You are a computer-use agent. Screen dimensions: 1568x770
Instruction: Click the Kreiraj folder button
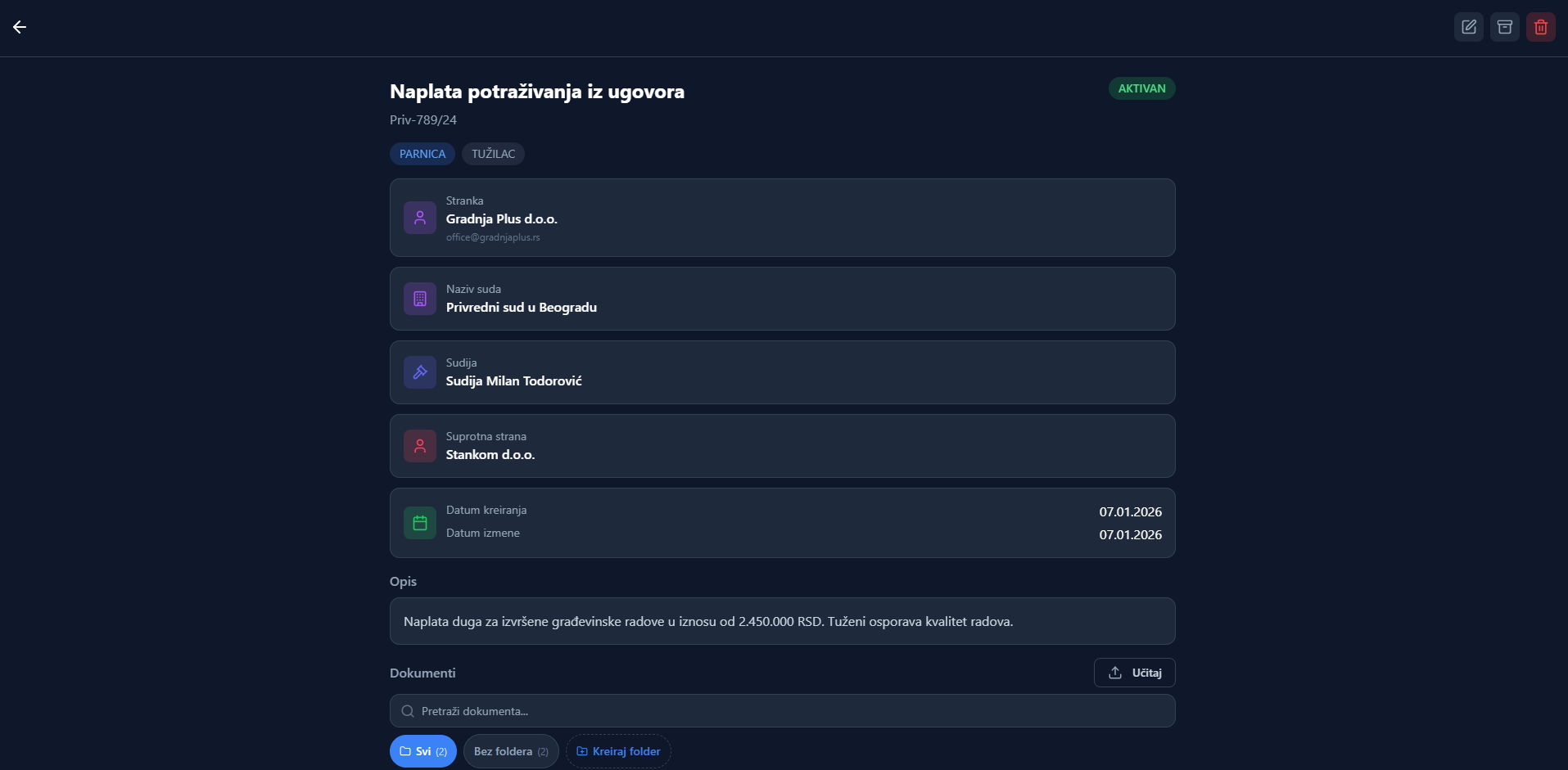pyautogui.click(x=618, y=751)
